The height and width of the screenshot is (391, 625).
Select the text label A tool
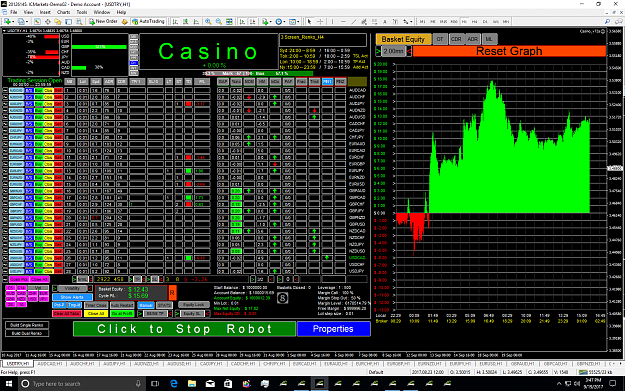click(385, 21)
